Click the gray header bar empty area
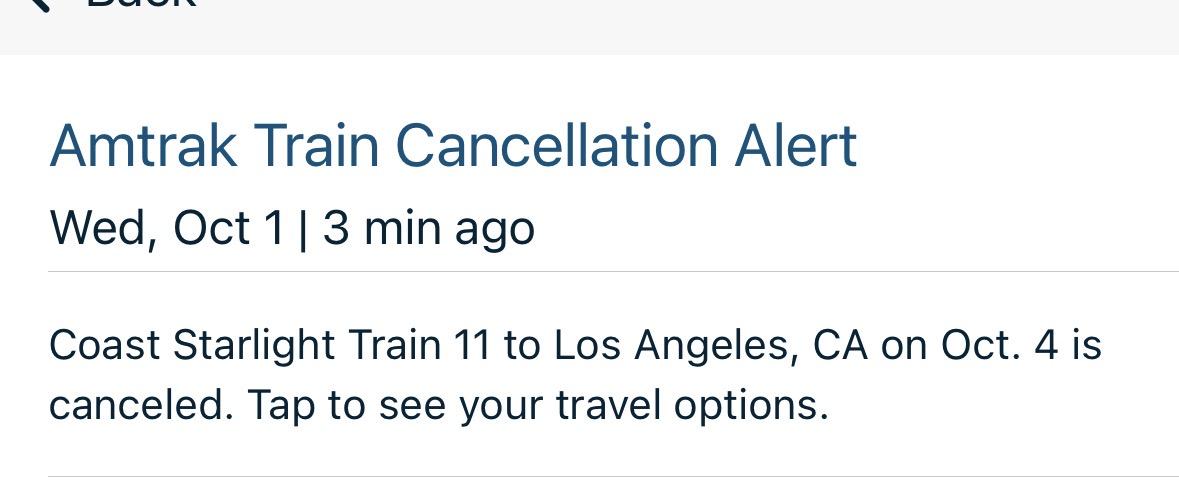Image resolution: width=1179 pixels, height=497 pixels. pos(700,25)
